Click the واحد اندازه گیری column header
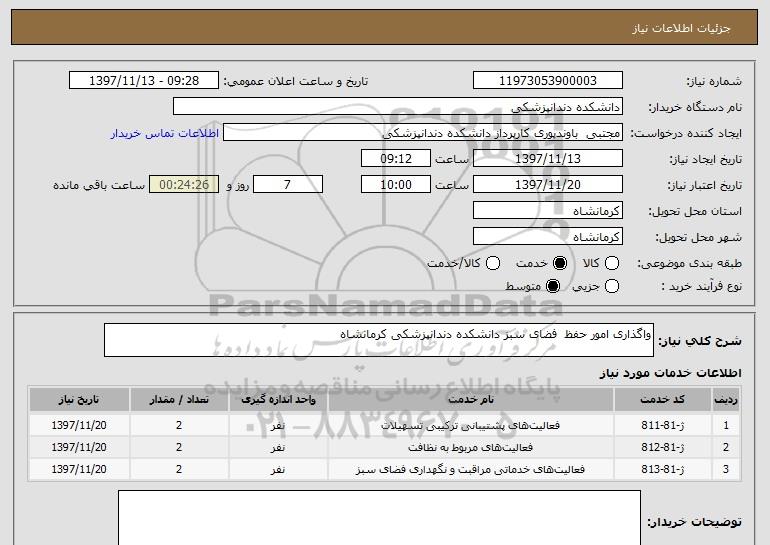 coord(278,400)
